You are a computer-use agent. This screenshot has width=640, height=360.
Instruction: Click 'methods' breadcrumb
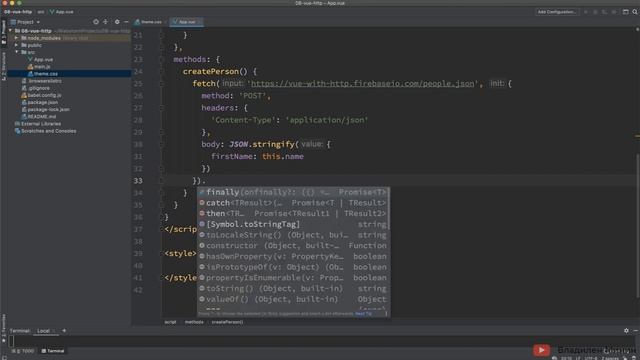194,322
